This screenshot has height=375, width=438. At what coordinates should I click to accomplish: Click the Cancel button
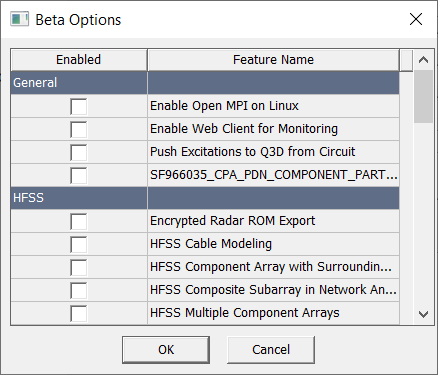(271, 350)
